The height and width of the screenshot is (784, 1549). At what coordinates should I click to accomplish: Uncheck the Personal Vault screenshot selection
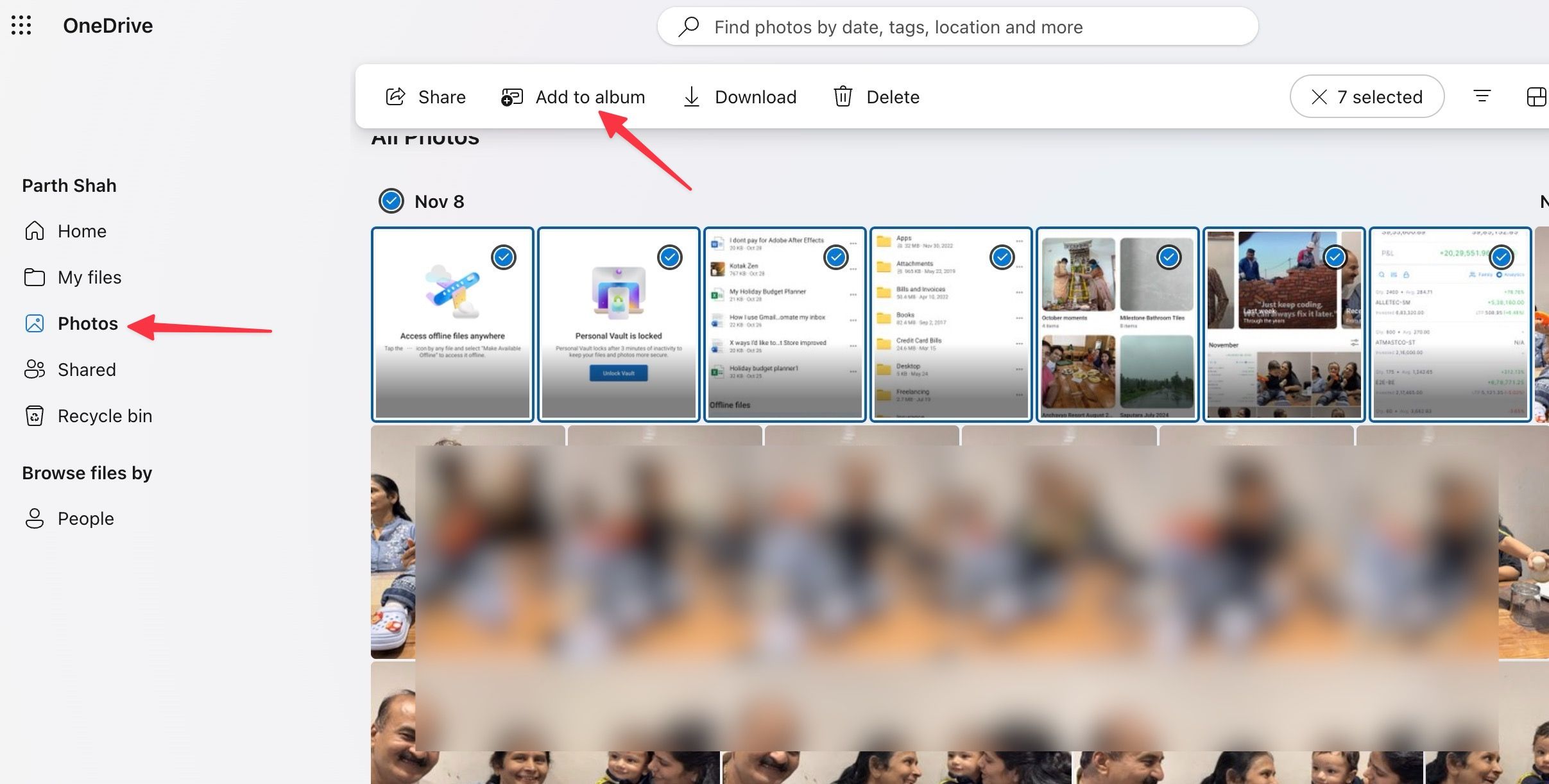pyautogui.click(x=669, y=257)
